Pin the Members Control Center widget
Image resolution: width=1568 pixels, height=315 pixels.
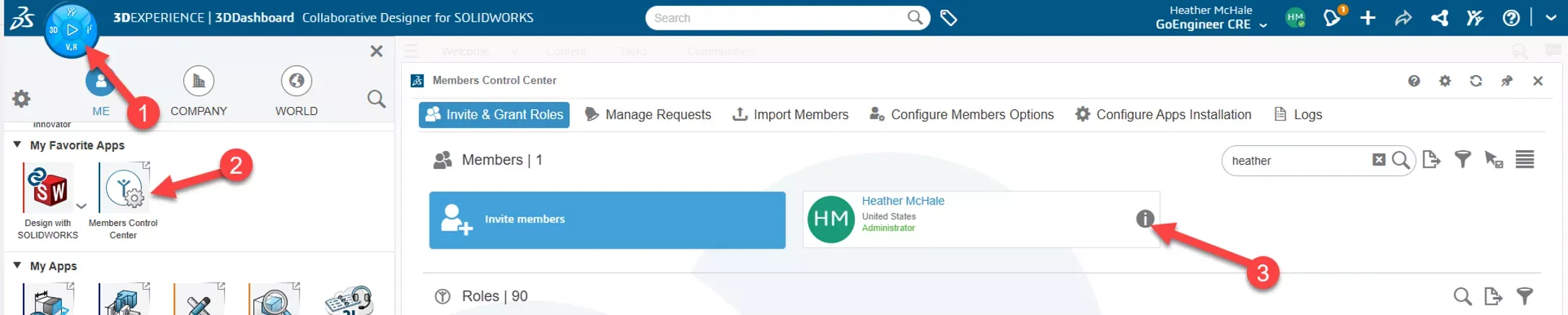point(1507,81)
